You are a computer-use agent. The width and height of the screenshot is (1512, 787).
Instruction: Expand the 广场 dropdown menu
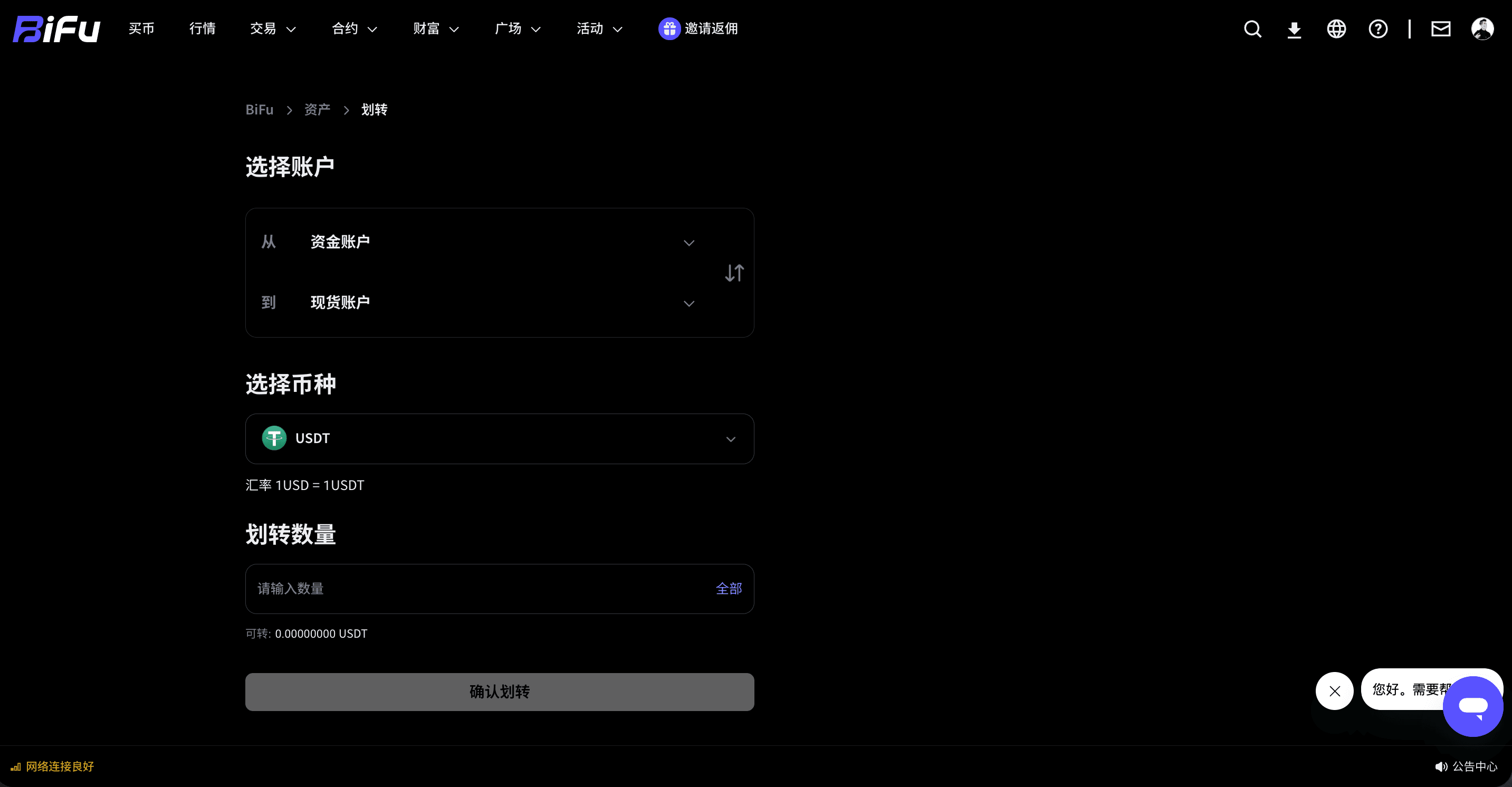pyautogui.click(x=518, y=29)
